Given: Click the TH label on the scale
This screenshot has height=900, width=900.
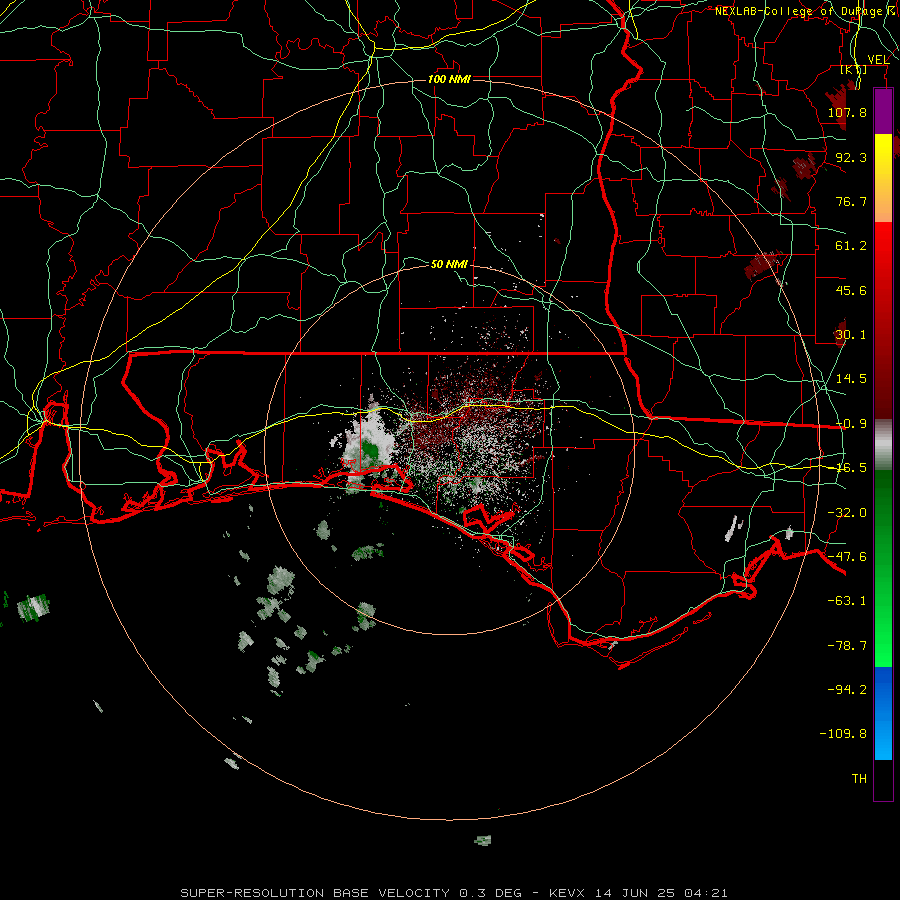Looking at the screenshot, I should [x=859, y=779].
